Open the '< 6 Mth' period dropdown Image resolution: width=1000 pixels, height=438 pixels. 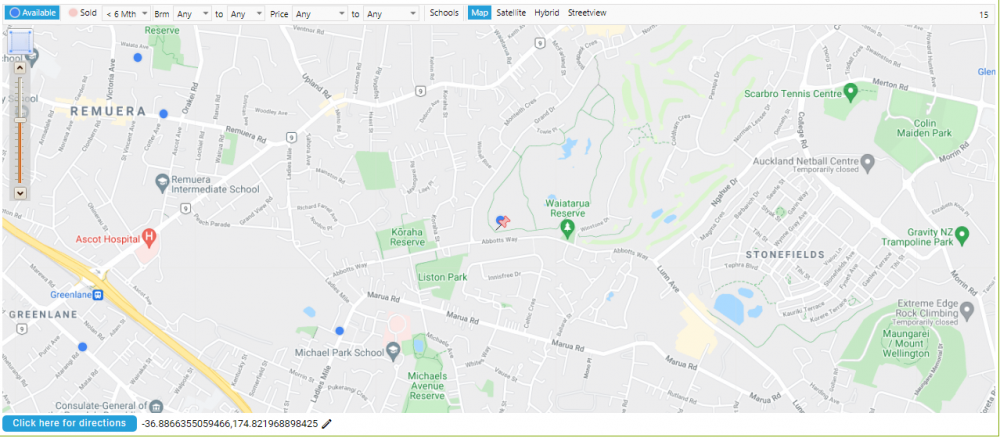pos(126,13)
